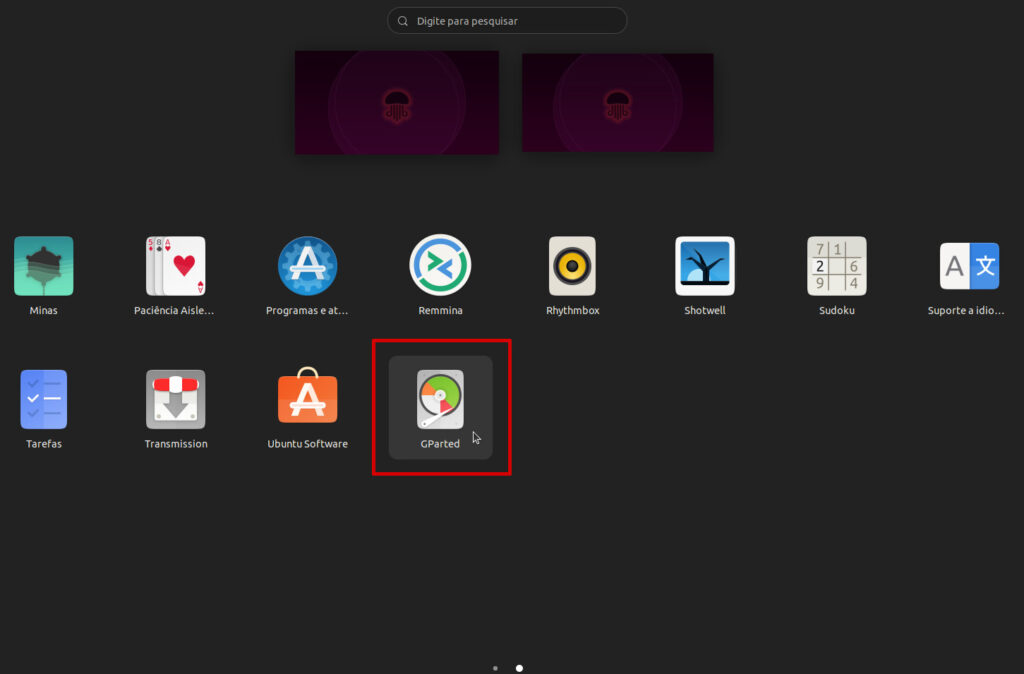The width and height of the screenshot is (1024, 674).
Task: Click the "Shotwell" label text
Action: 705,310
